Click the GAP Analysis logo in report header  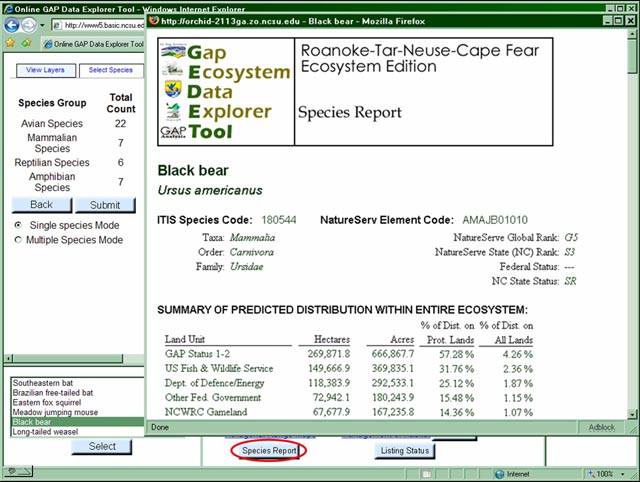[x=173, y=132]
